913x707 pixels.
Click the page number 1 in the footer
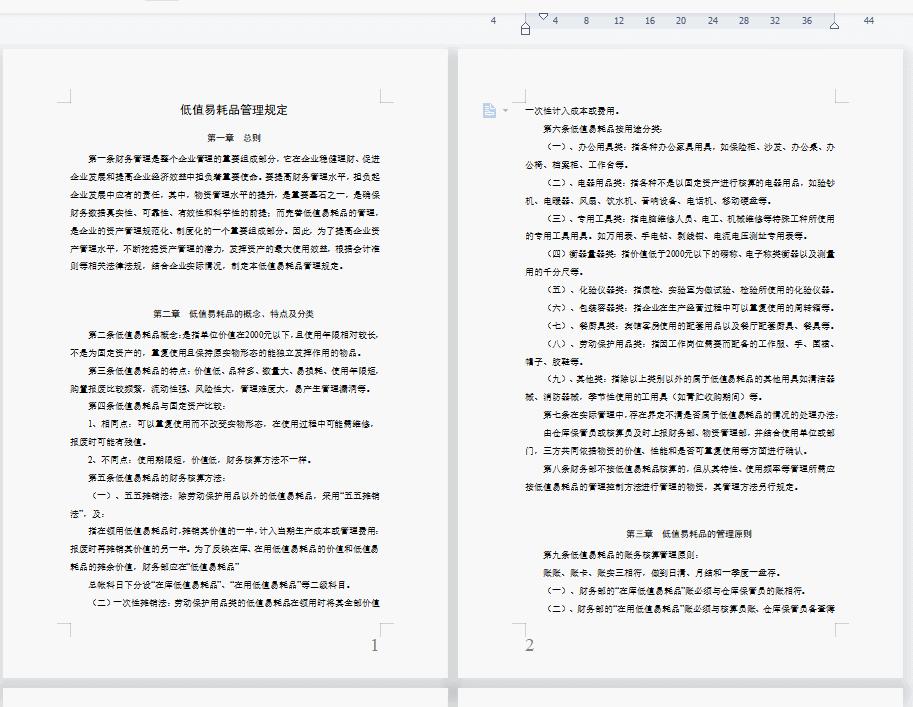(x=374, y=645)
